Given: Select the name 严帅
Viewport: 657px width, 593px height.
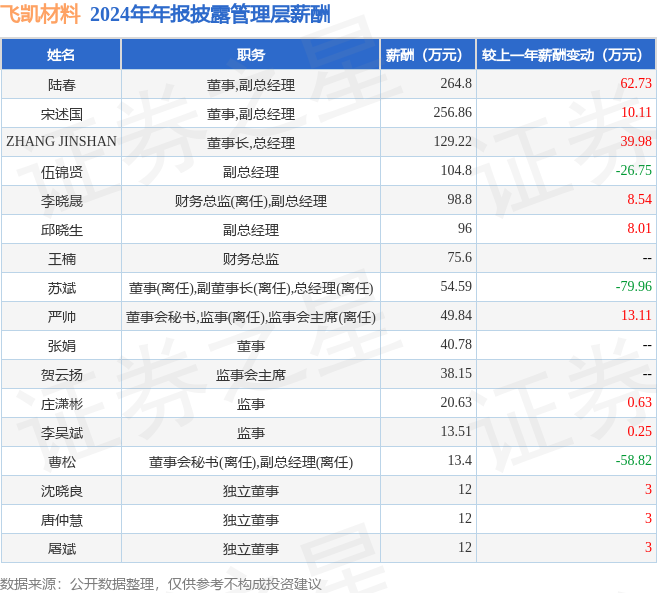Looking at the screenshot, I should 62,317.
